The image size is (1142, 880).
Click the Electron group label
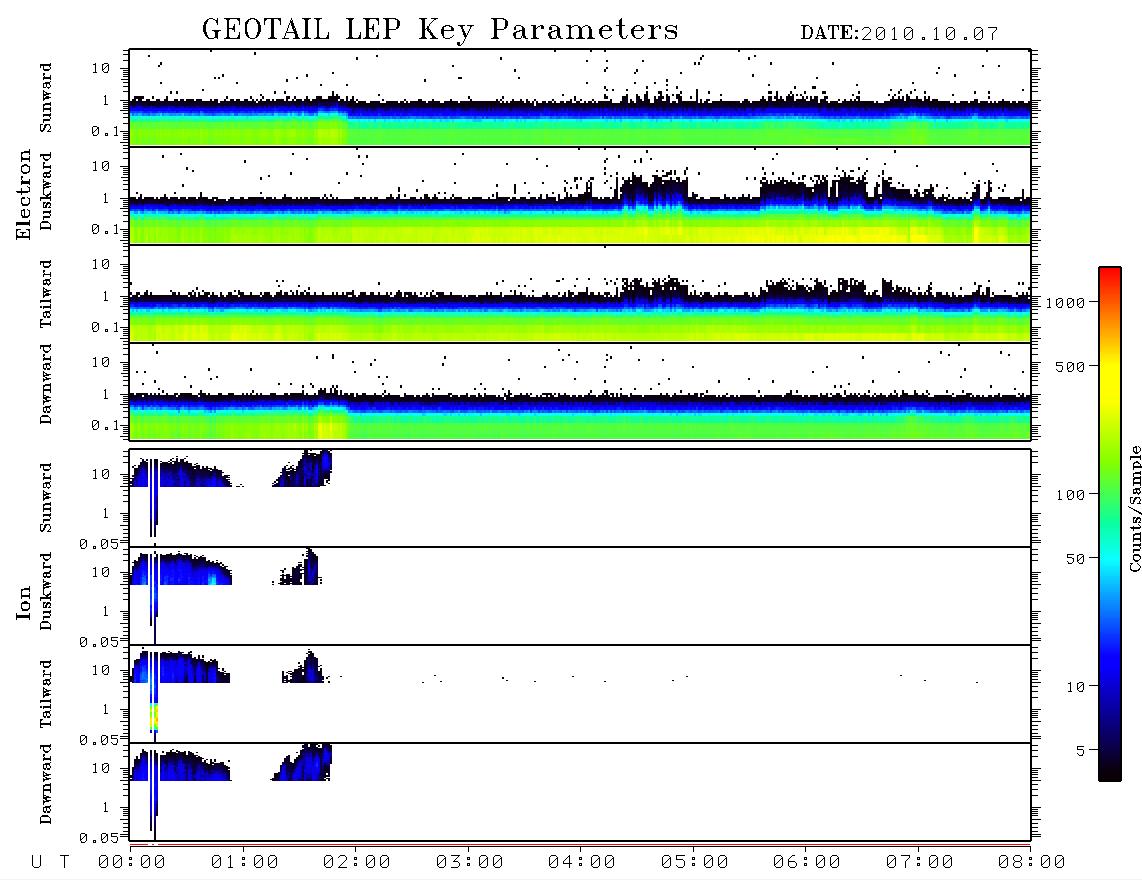click(23, 195)
